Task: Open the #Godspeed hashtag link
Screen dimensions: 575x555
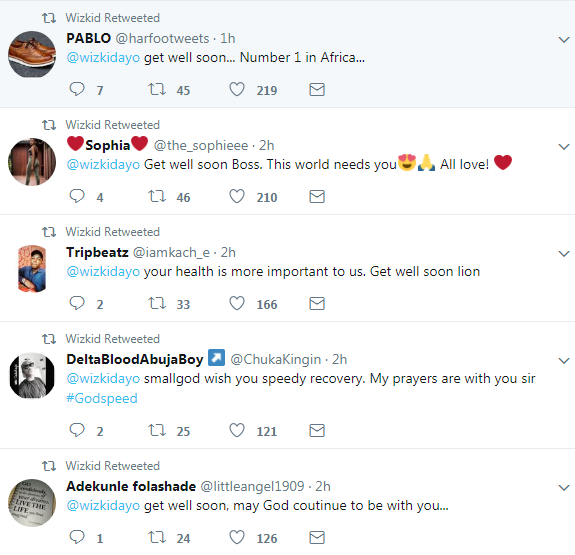Action: point(102,398)
